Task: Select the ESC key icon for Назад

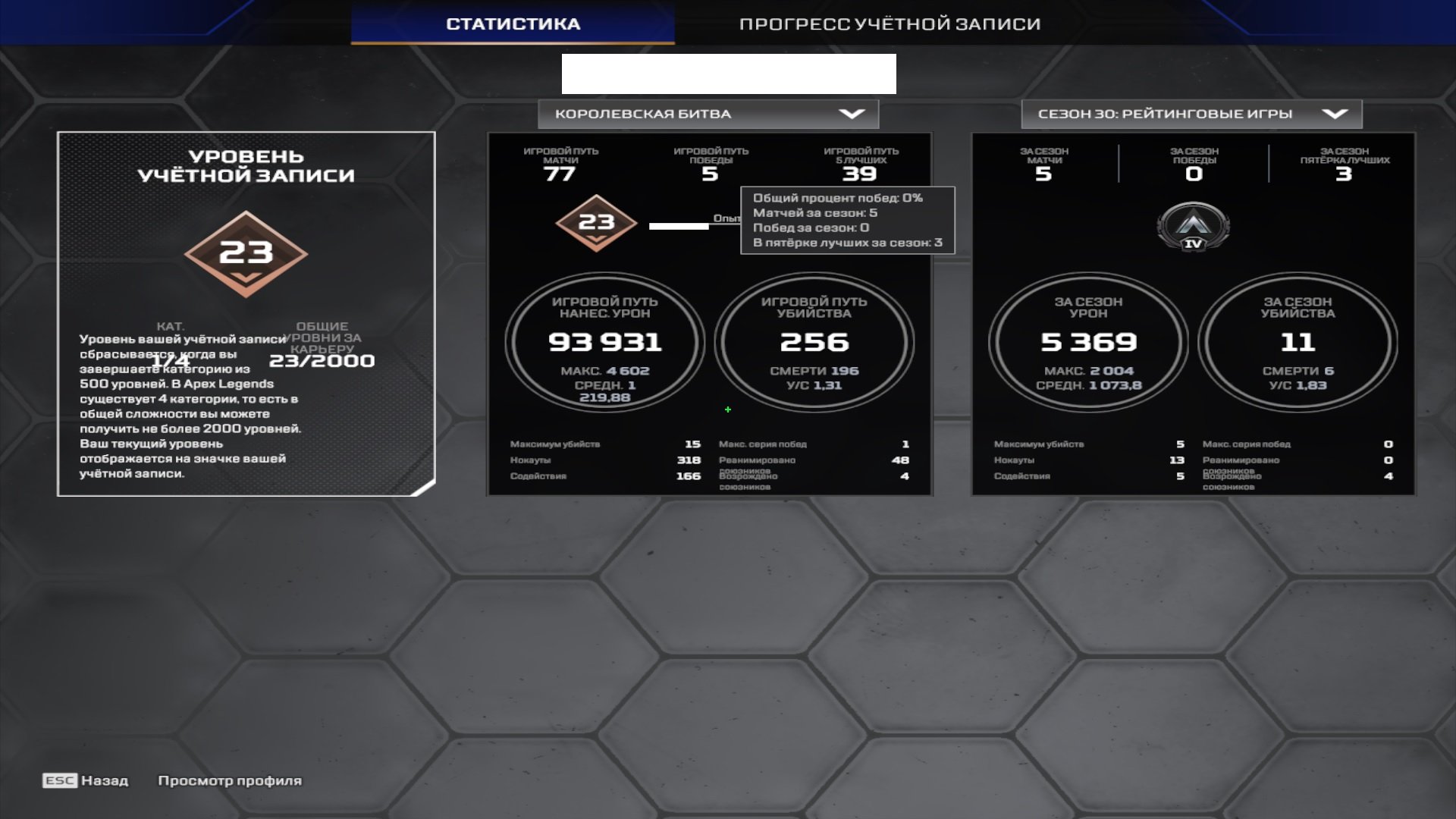Action: (60, 780)
